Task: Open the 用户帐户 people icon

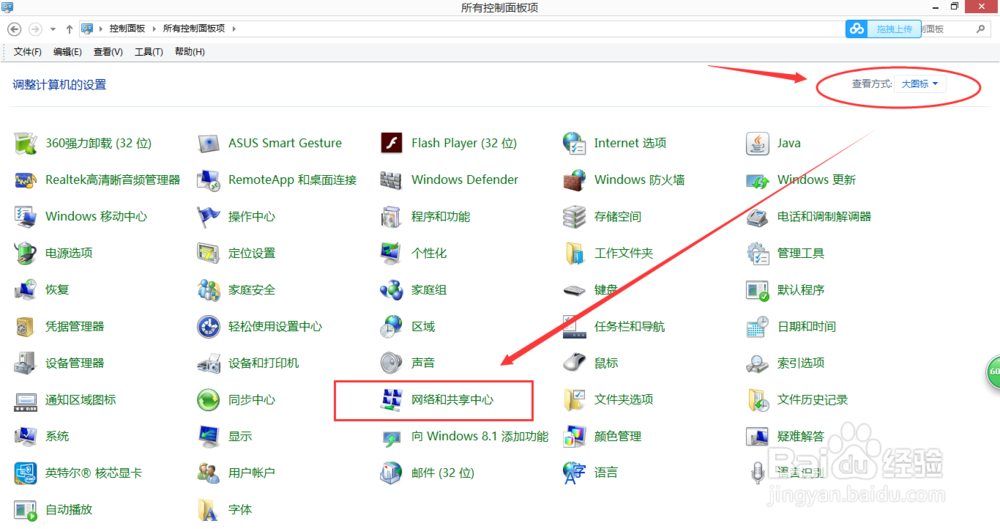Action: [209, 473]
